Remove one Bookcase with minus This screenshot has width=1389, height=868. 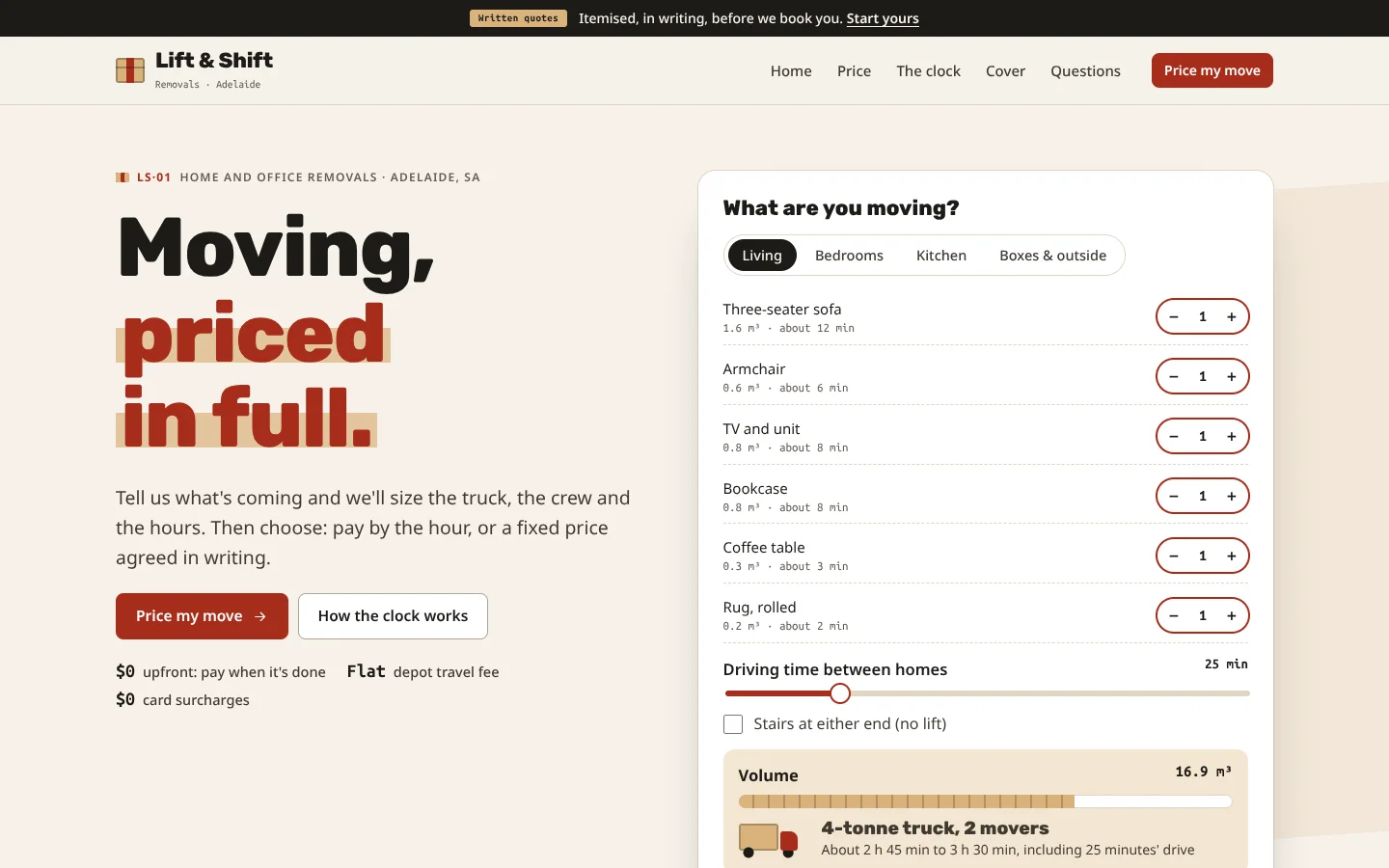click(x=1174, y=496)
